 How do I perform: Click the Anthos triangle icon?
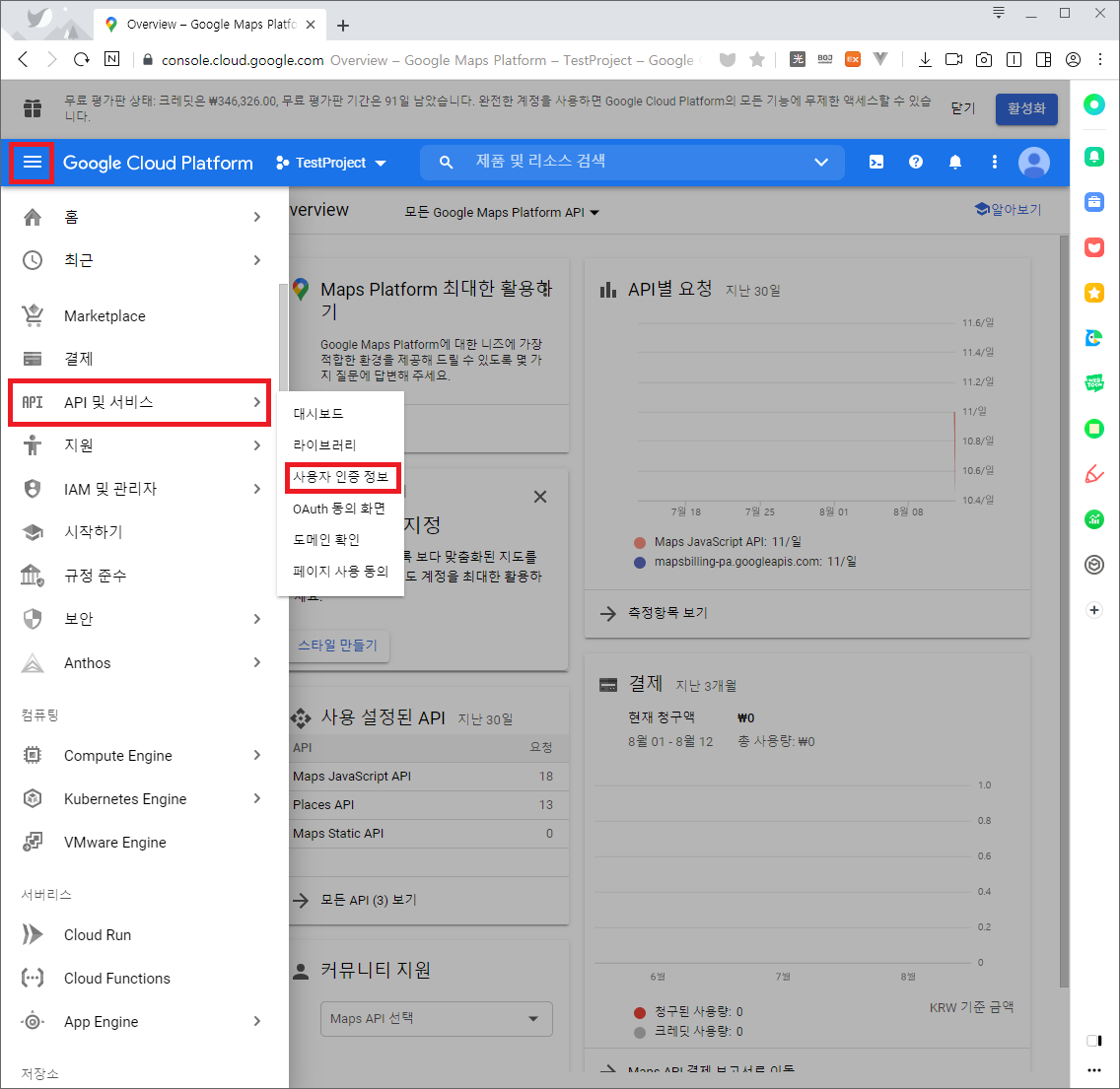pyautogui.click(x=33, y=662)
